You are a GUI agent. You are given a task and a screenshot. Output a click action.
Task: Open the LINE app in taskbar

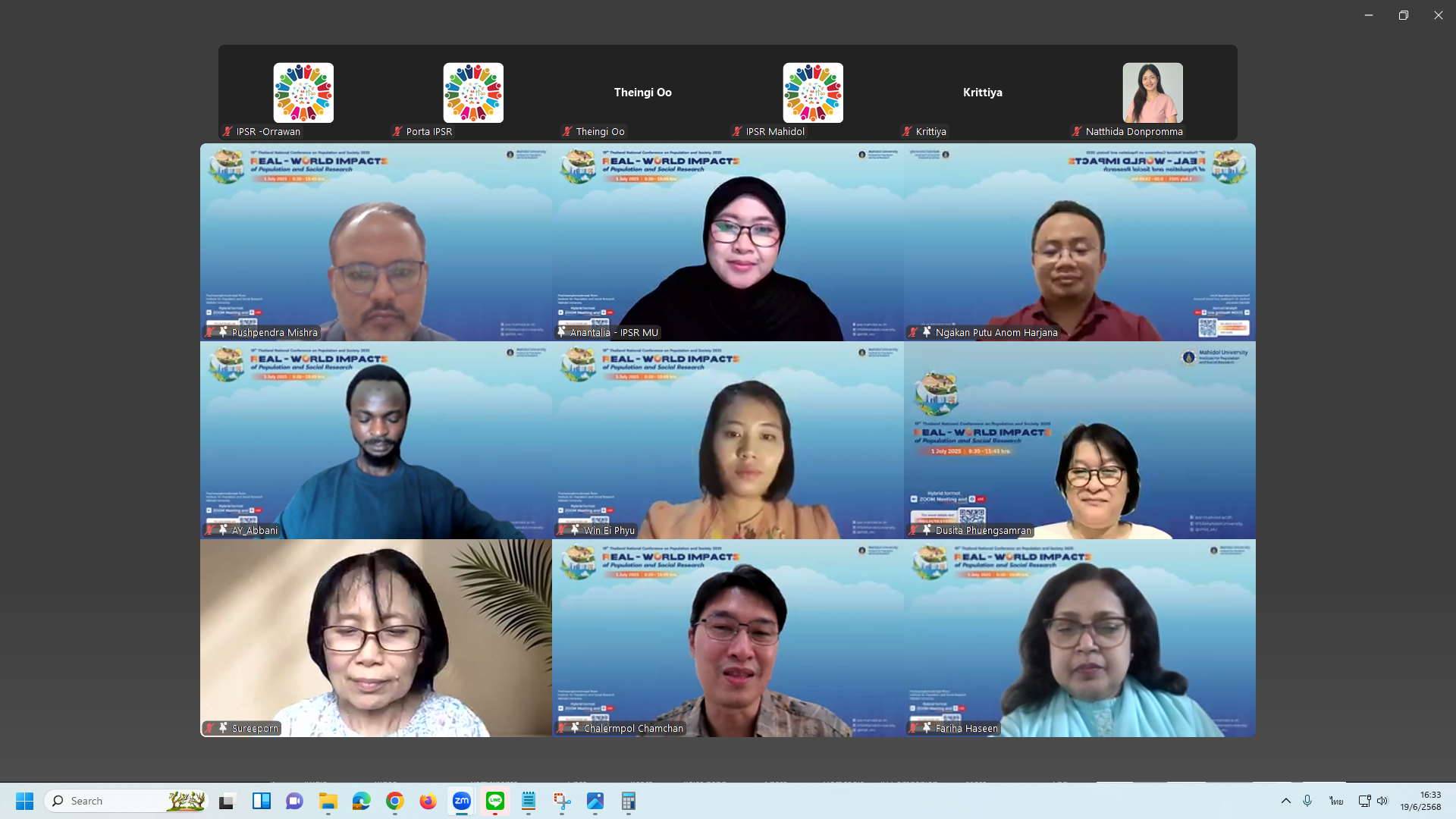pos(495,801)
